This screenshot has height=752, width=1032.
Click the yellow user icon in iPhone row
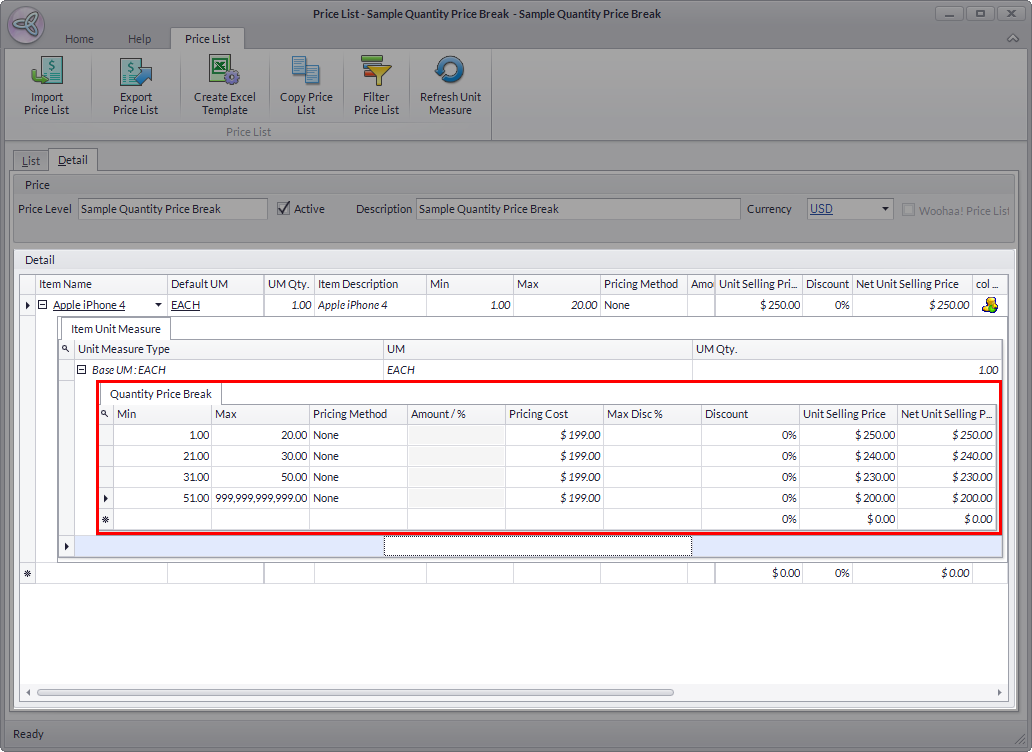pyautogui.click(x=990, y=305)
